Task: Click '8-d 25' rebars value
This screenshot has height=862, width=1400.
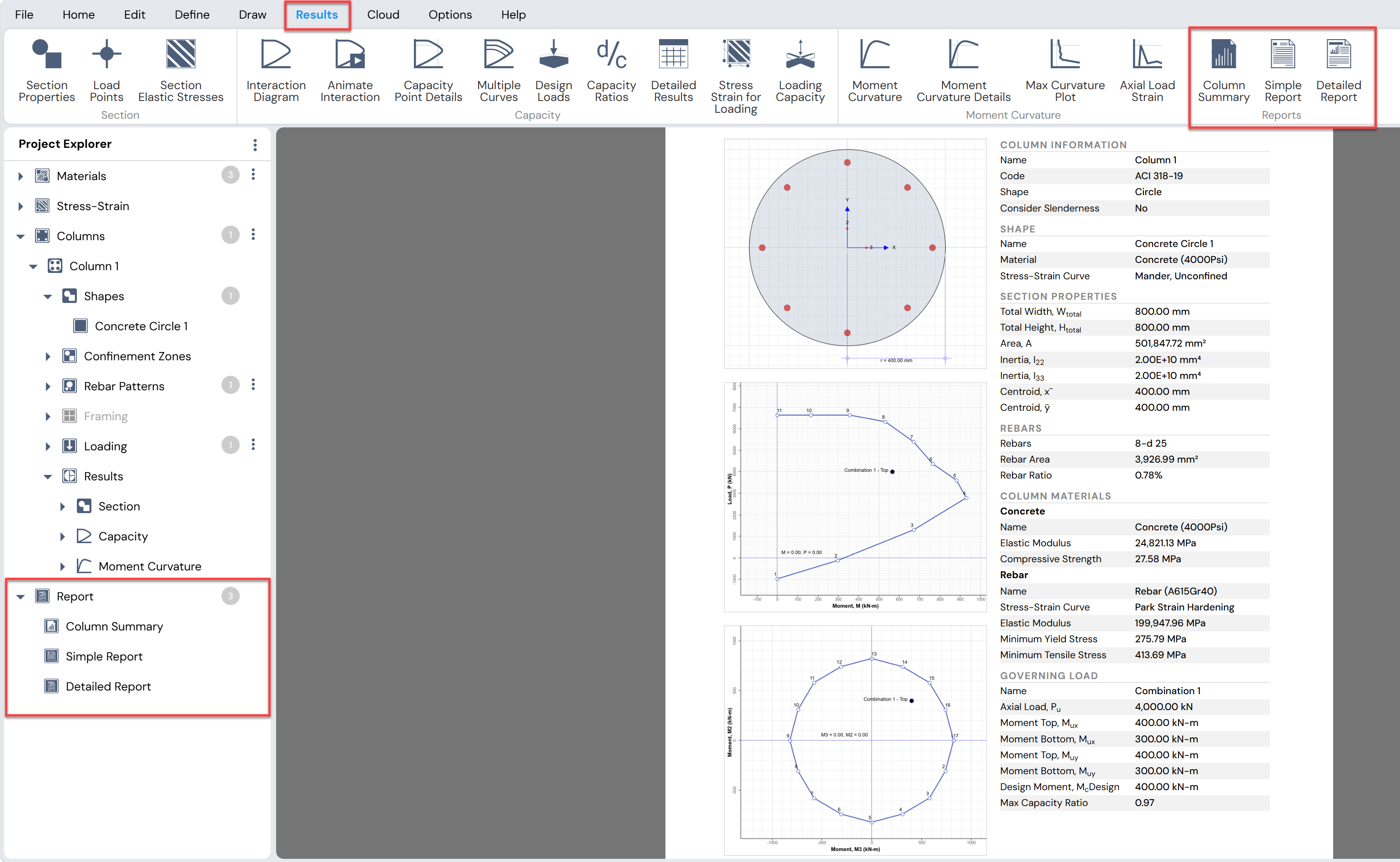Action: click(x=1150, y=444)
